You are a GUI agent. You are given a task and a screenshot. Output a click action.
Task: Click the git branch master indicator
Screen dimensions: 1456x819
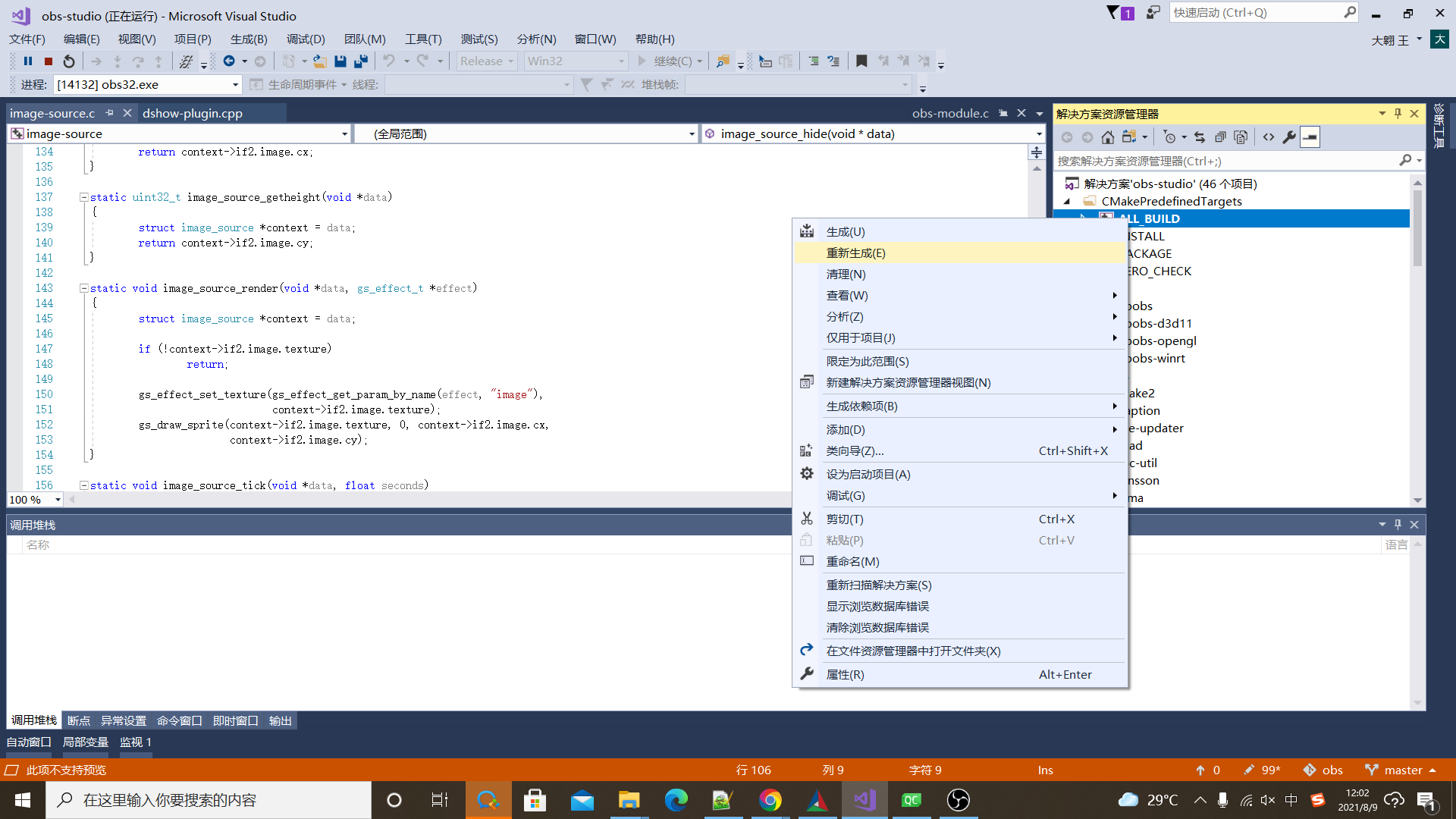tap(1401, 770)
